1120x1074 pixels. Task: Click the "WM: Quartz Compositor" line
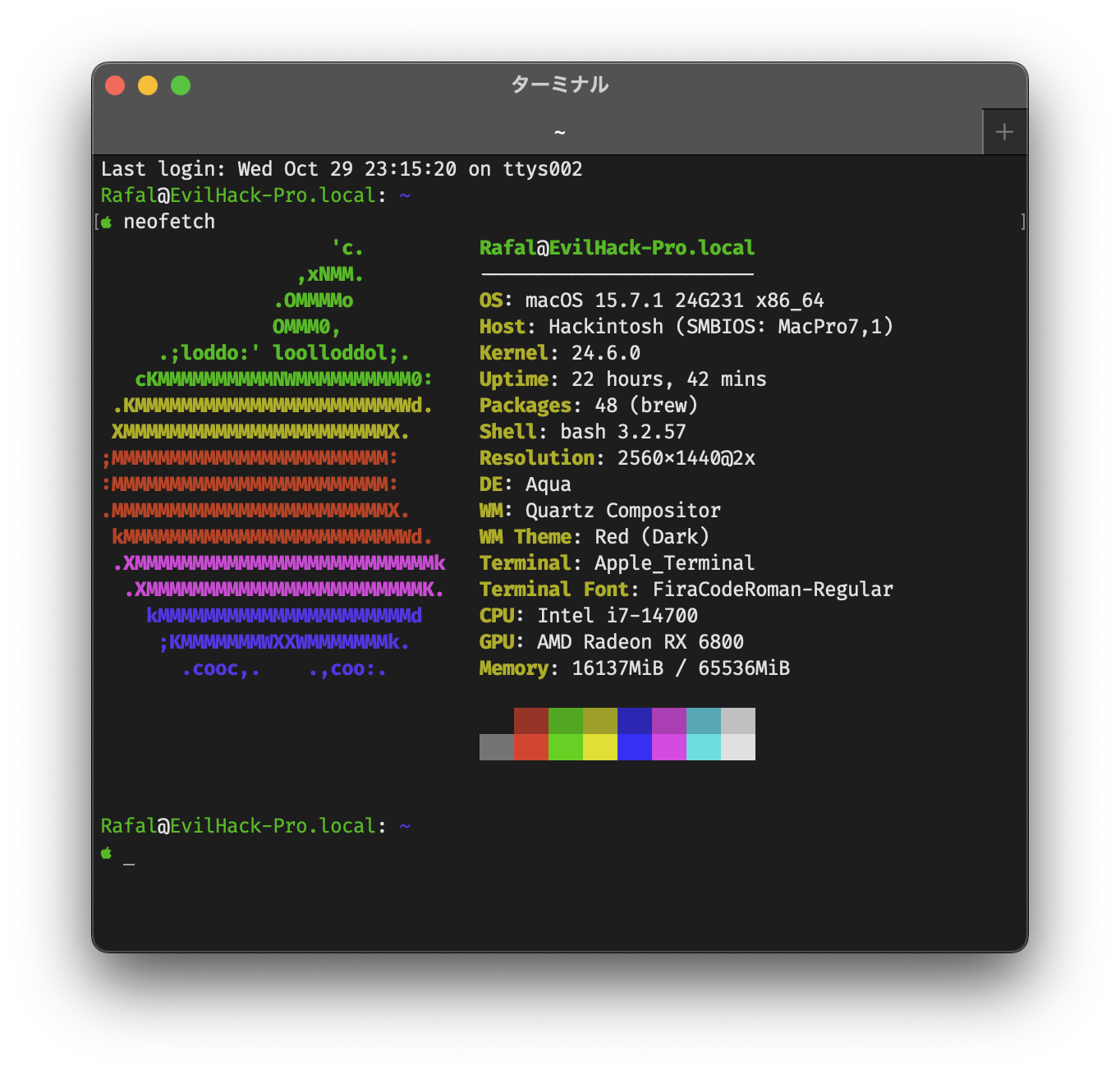point(600,511)
